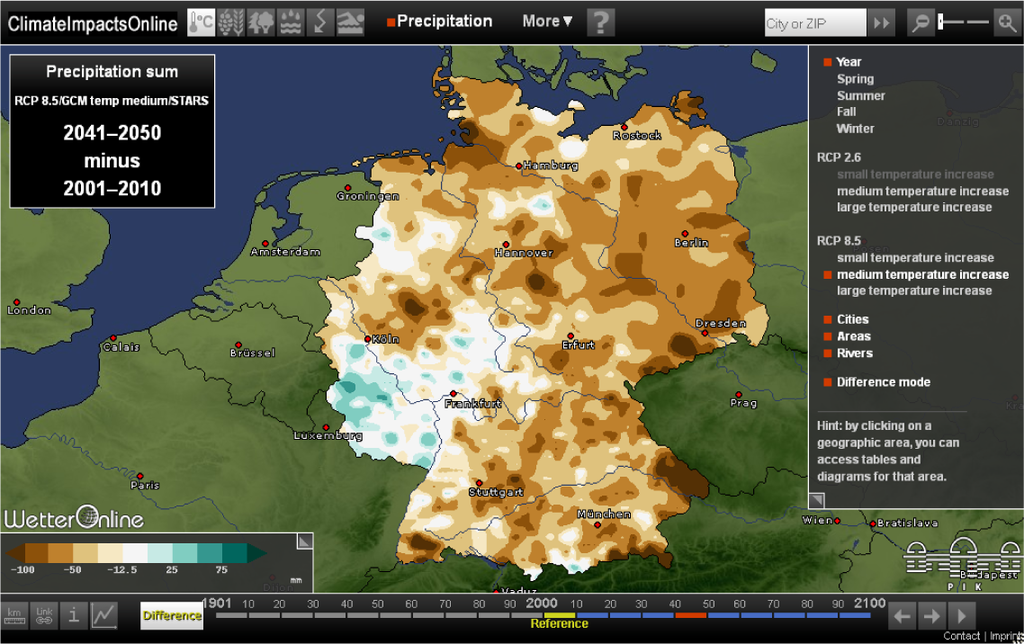The image size is (1024, 644).
Task: Click the swimmer tourism sector icon
Action: [351, 22]
